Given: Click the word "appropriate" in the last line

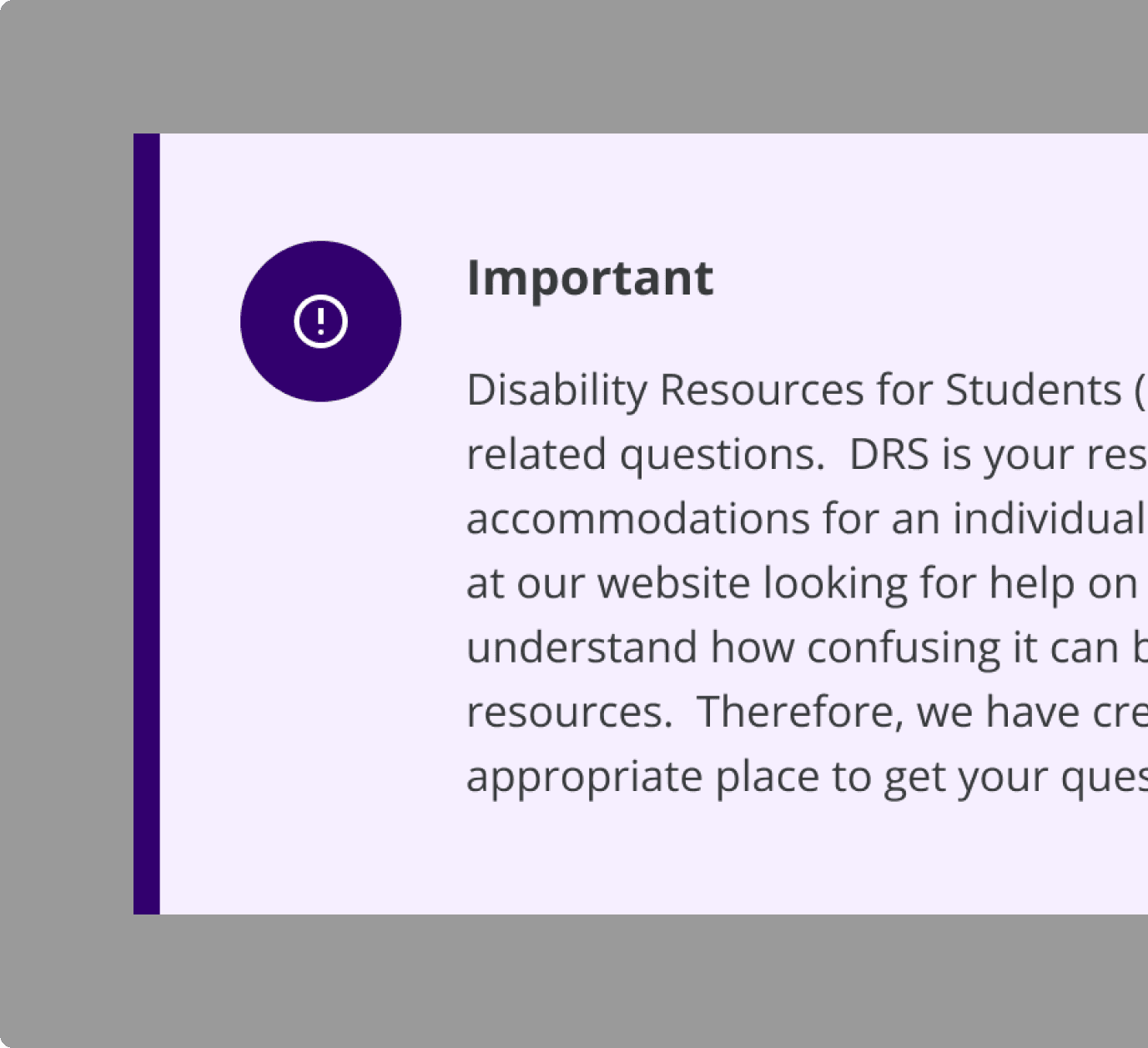Looking at the screenshot, I should click(584, 778).
